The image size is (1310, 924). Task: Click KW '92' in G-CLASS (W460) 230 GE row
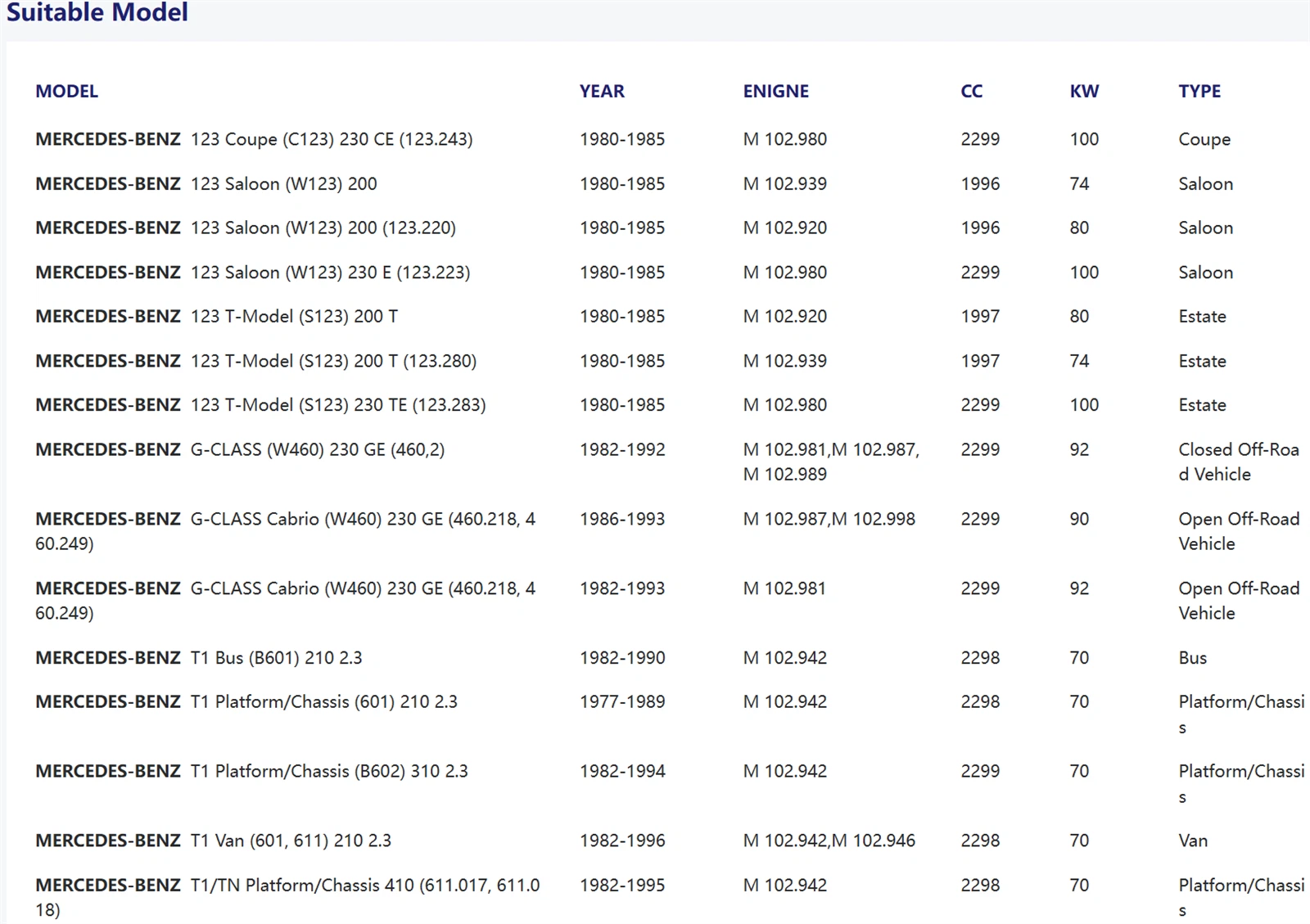(x=1079, y=450)
